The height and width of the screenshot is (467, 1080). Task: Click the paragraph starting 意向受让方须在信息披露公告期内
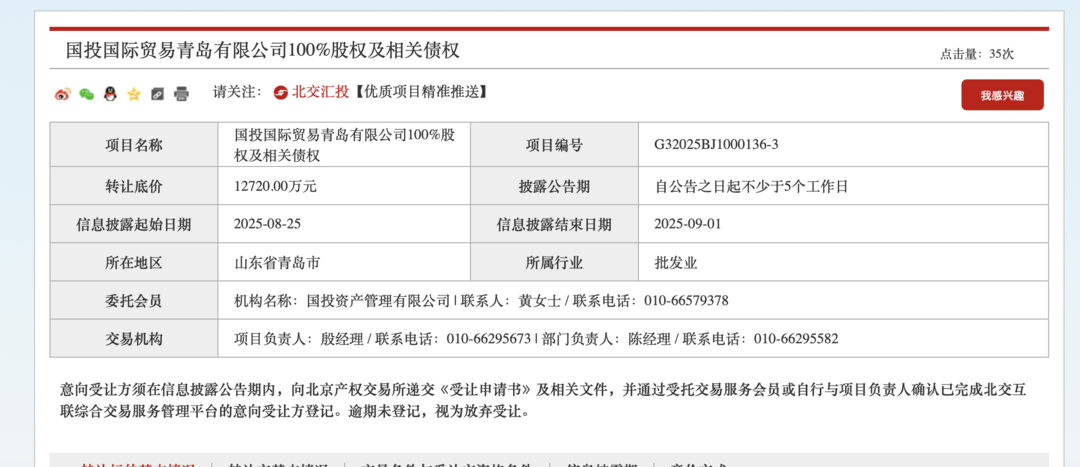(x=543, y=402)
